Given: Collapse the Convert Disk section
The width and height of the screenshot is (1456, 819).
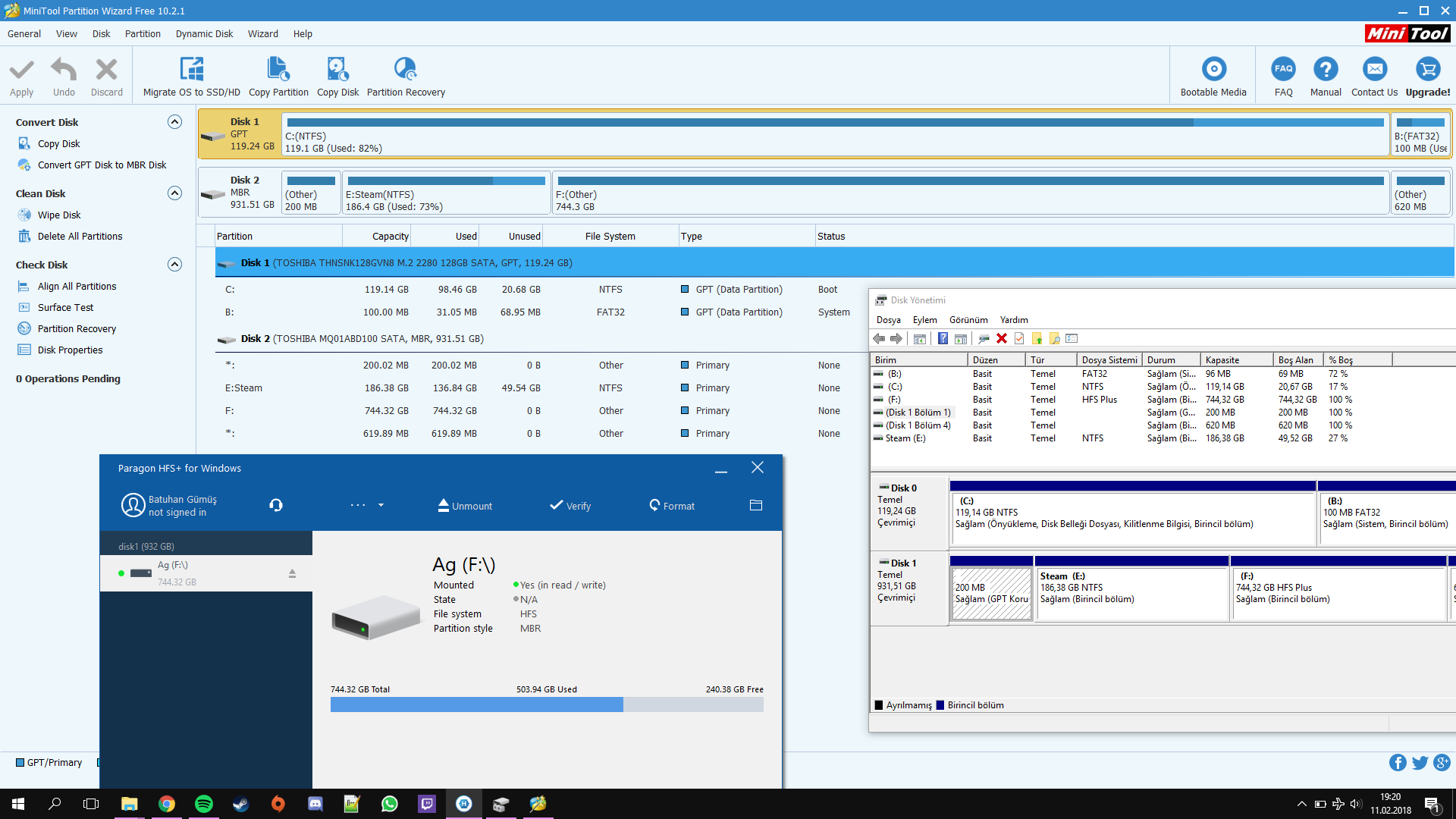Looking at the screenshot, I should click(x=174, y=122).
